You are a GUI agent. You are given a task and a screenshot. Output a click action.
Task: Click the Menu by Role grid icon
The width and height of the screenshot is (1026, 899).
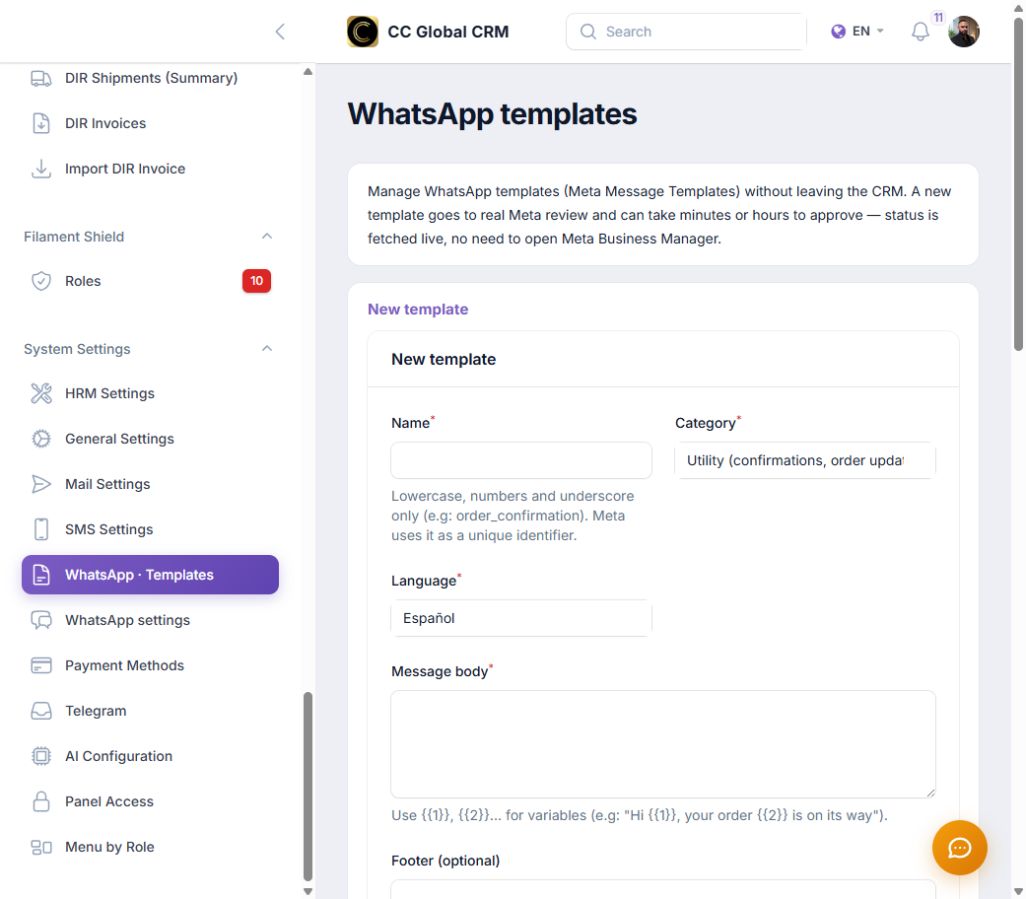[41, 847]
